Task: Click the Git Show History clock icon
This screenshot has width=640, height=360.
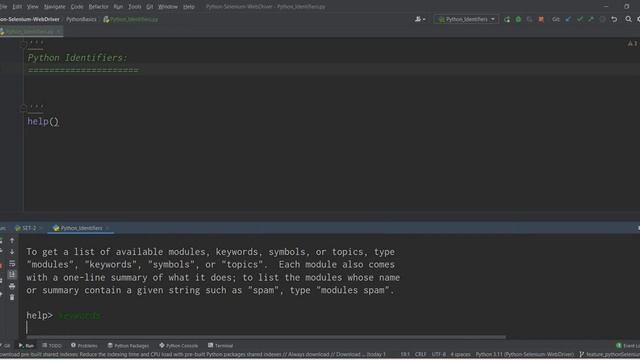Action: (x=602, y=19)
